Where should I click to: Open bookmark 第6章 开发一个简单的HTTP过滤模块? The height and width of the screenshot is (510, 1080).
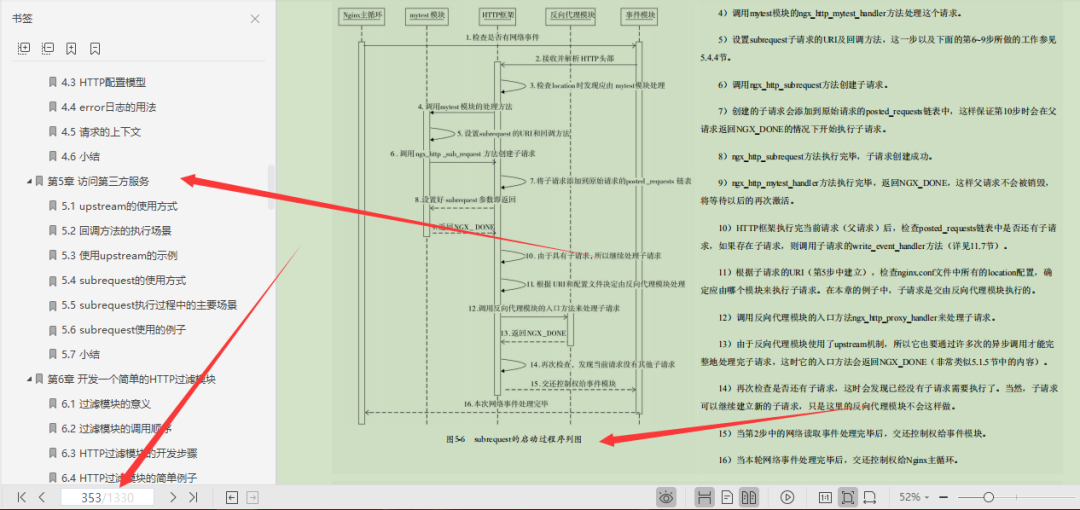(132, 379)
